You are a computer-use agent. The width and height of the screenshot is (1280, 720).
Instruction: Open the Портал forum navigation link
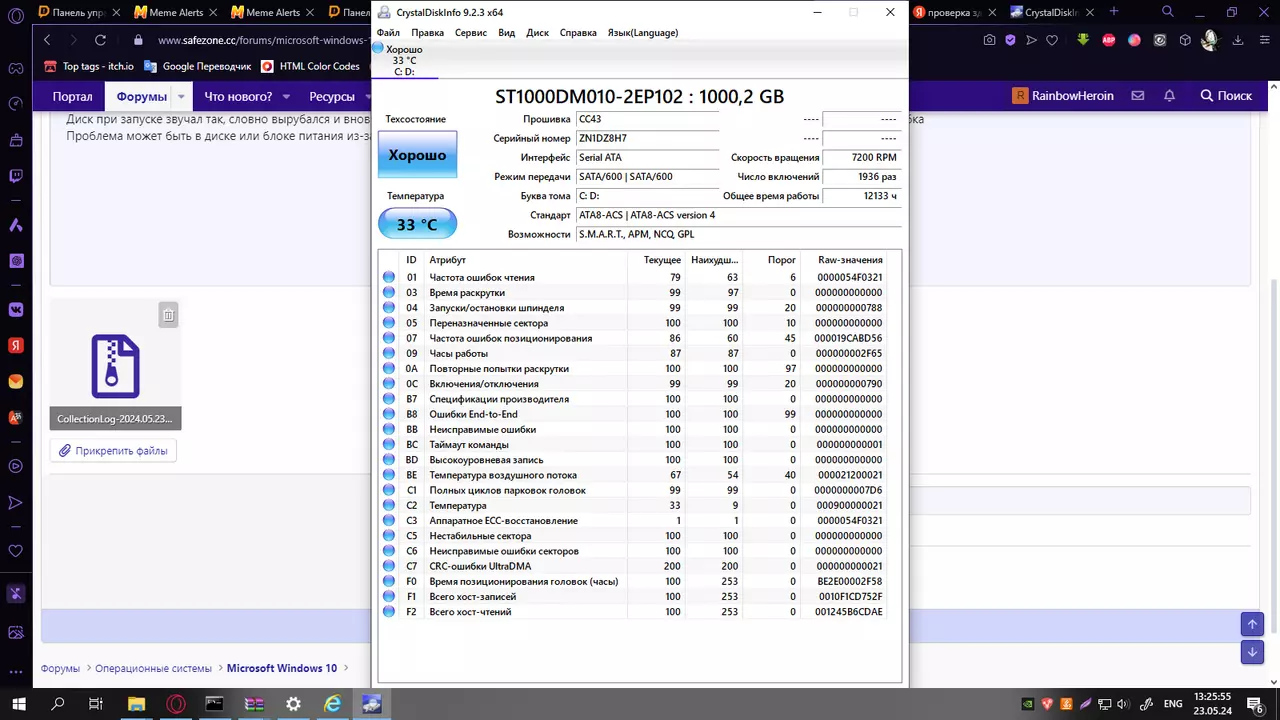[72, 96]
